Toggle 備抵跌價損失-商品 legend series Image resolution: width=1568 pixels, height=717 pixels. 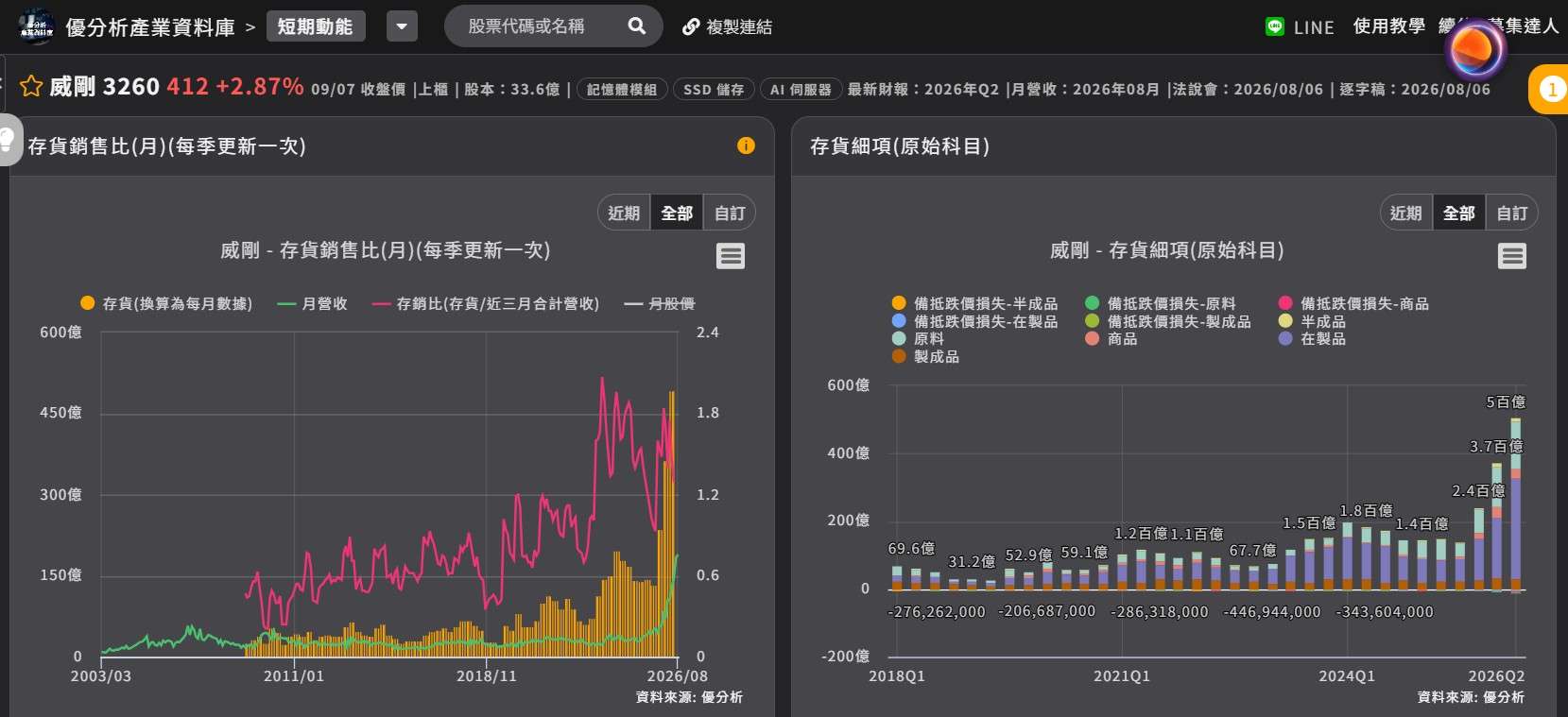(1353, 303)
